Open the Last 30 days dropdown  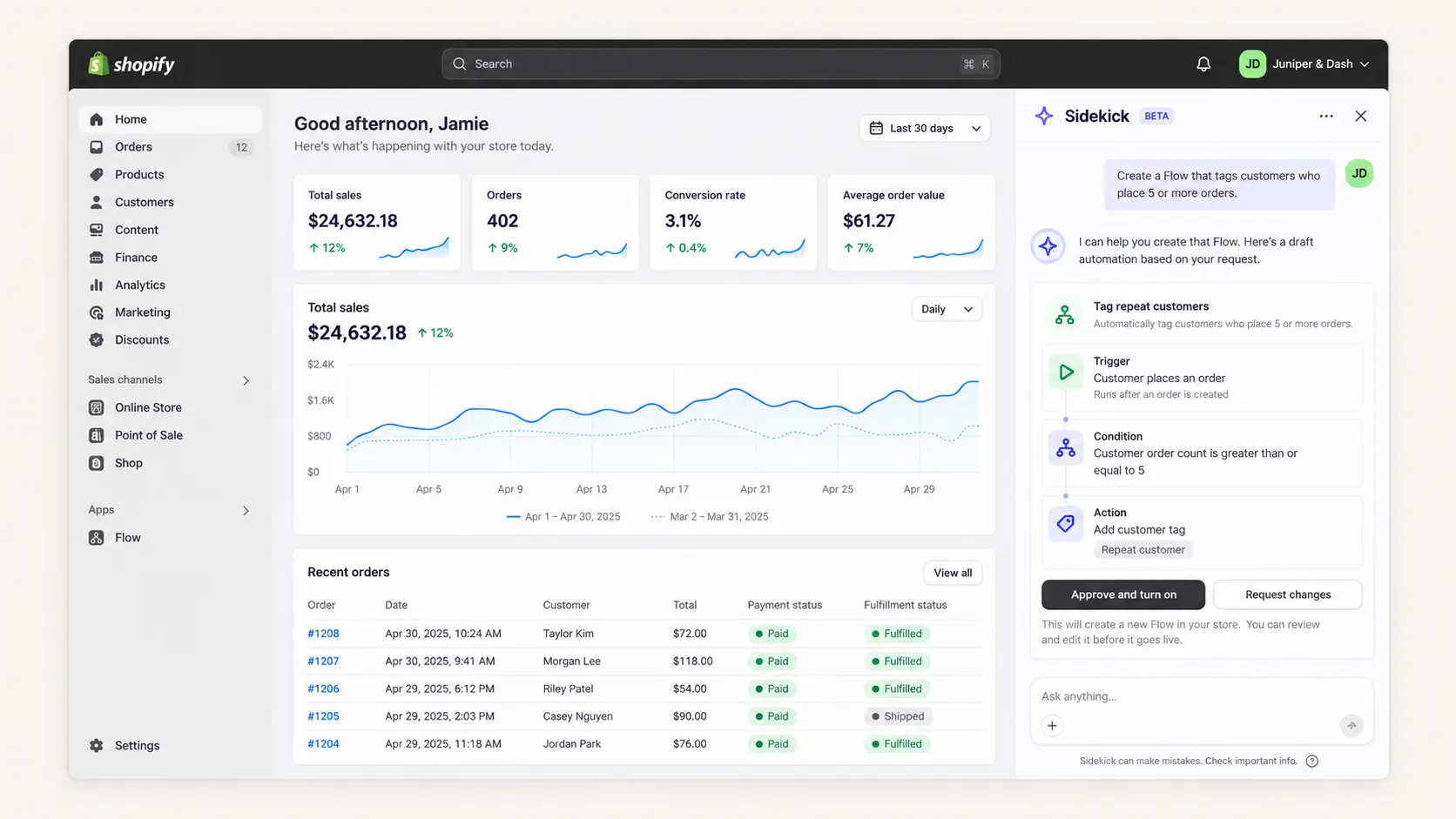click(x=925, y=128)
